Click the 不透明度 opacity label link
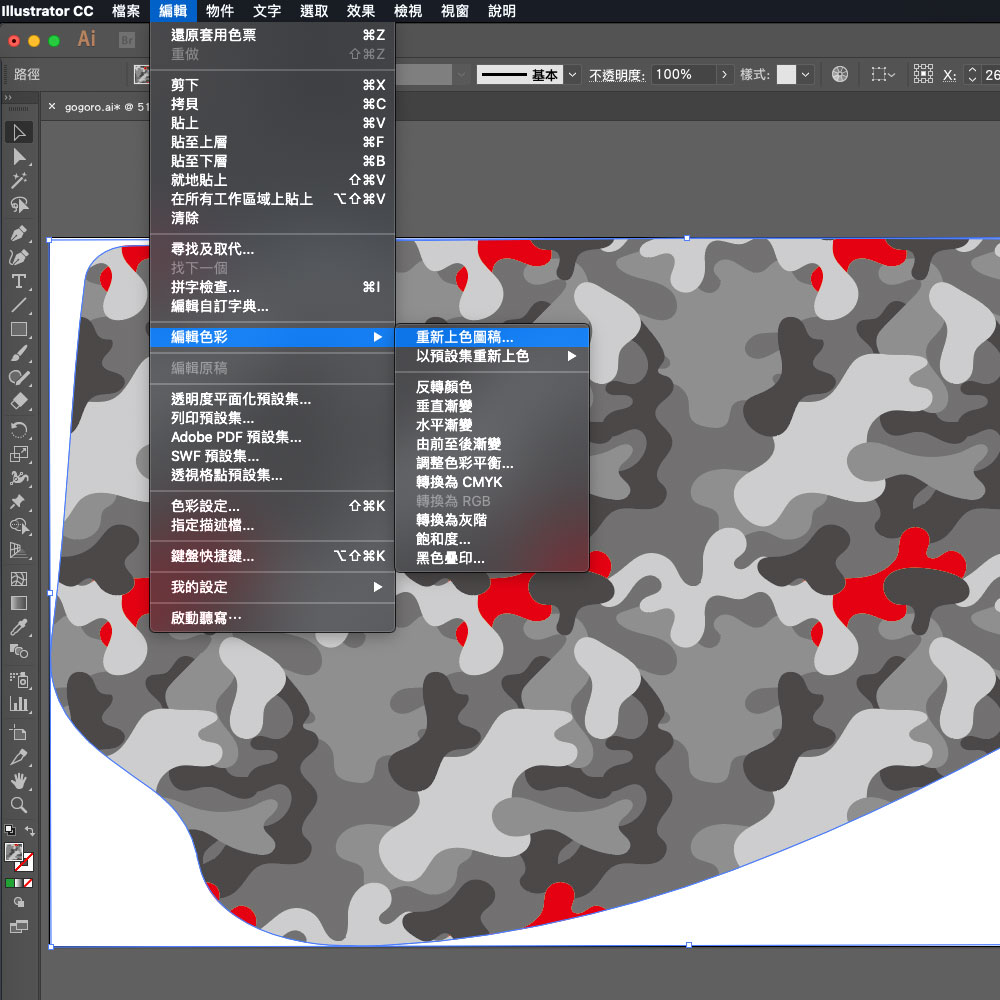Screen dimensions: 1000x1000 [618, 75]
